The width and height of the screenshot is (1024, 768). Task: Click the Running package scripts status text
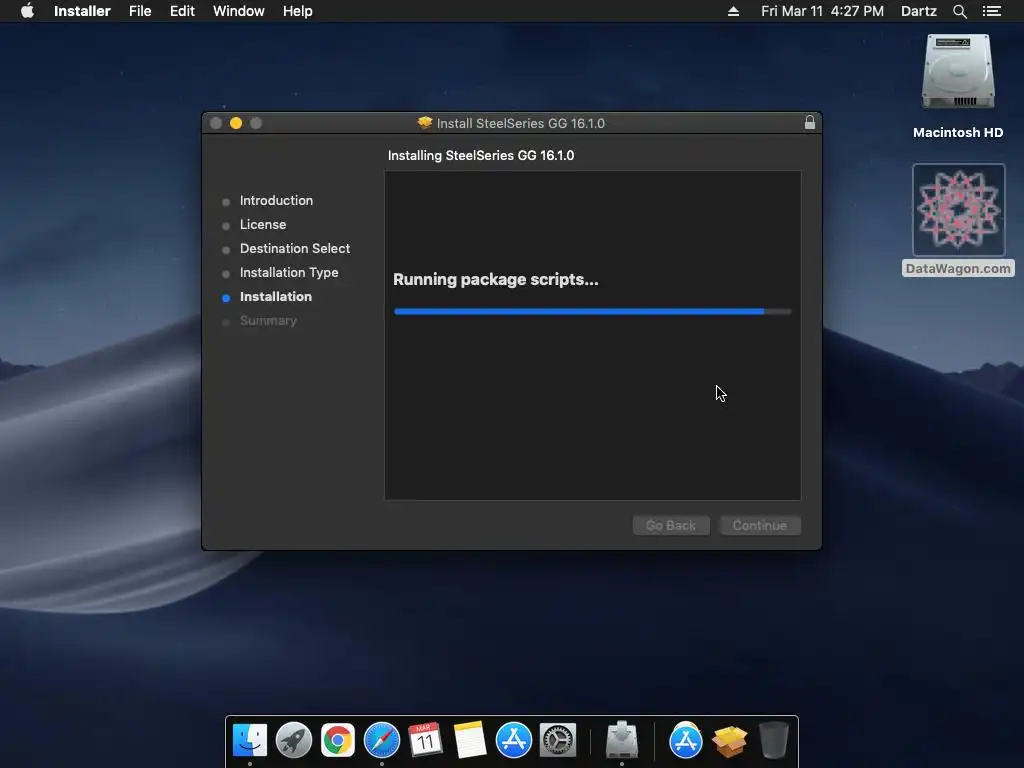pyautogui.click(x=496, y=280)
